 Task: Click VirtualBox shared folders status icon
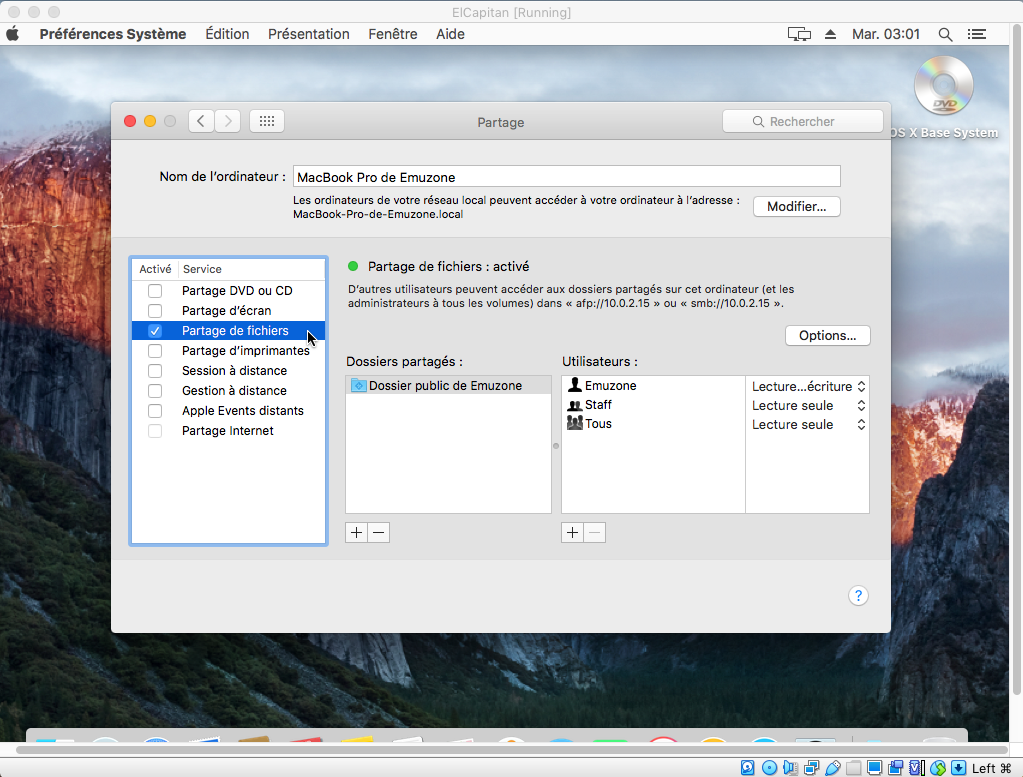pos(853,767)
